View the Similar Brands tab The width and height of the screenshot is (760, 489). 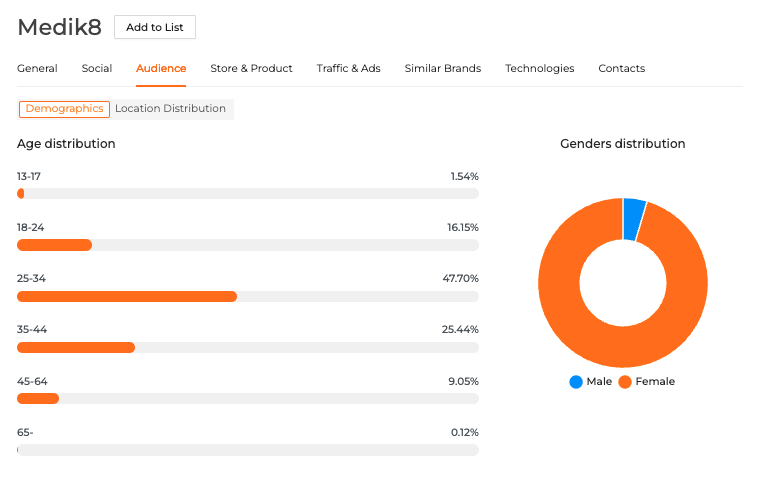point(442,69)
